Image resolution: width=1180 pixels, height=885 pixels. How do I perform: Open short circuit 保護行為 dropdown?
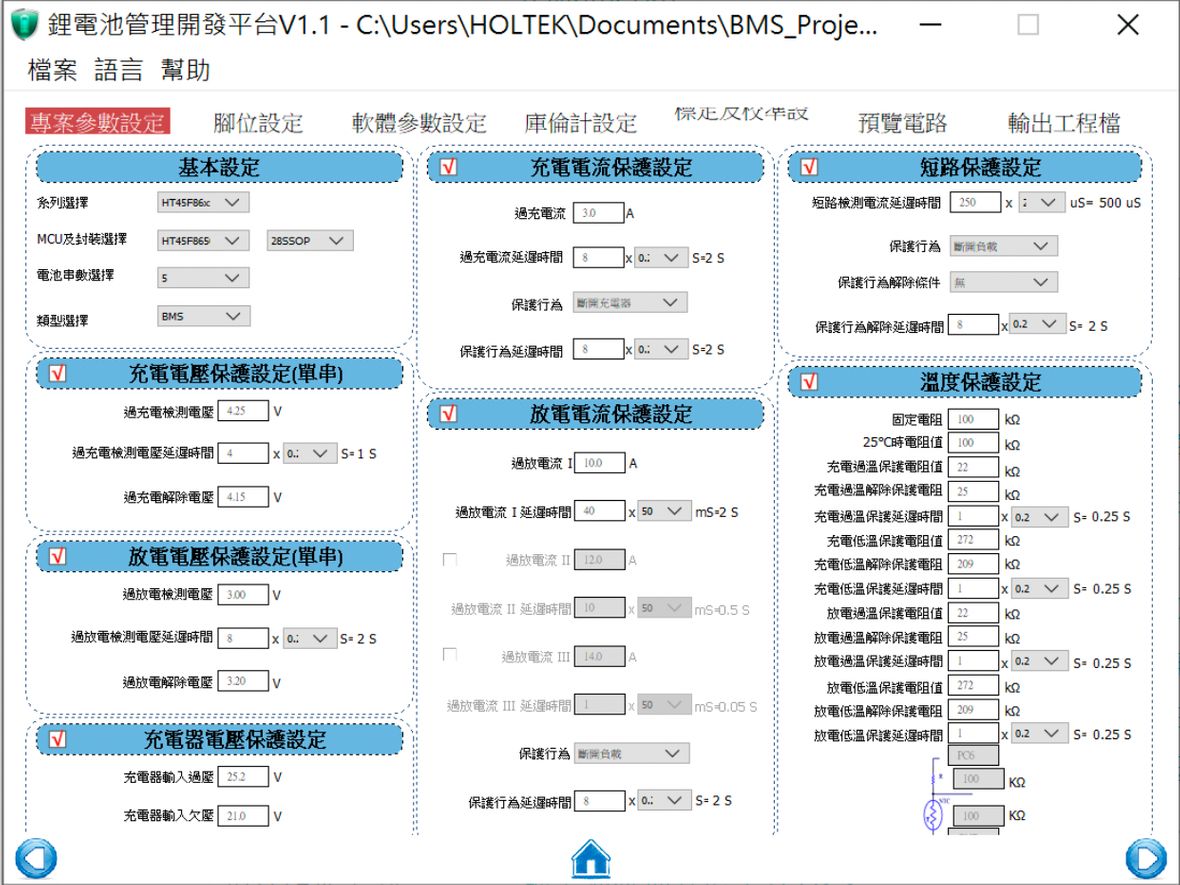[x=1003, y=246]
